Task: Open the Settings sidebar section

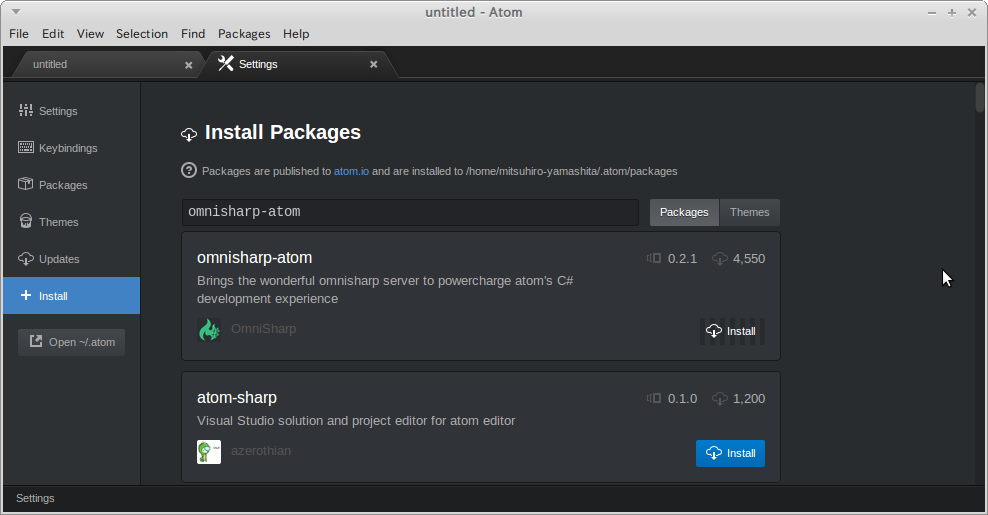Action: coord(71,111)
